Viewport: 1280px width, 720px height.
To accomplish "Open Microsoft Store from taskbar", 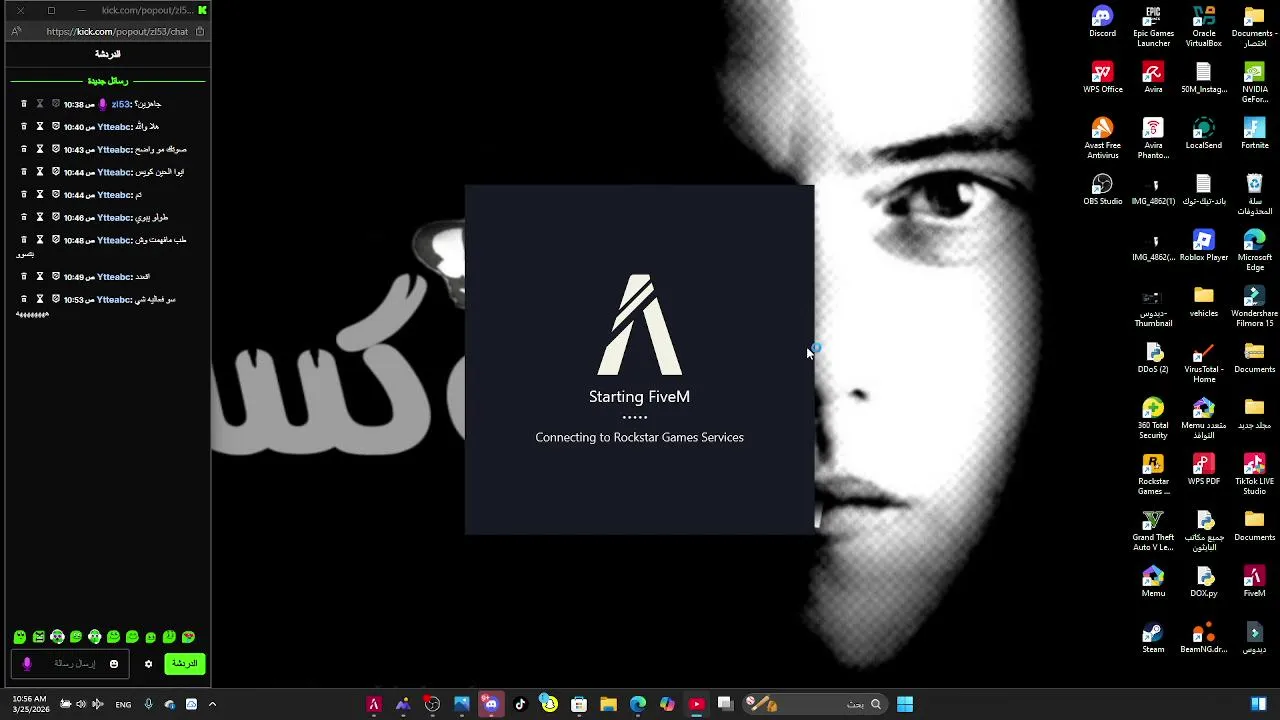I will point(579,704).
